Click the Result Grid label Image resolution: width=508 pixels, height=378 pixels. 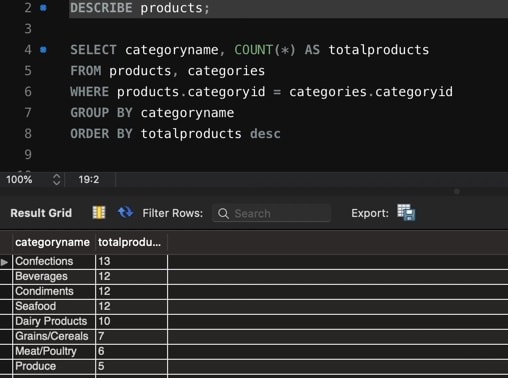(x=41, y=213)
